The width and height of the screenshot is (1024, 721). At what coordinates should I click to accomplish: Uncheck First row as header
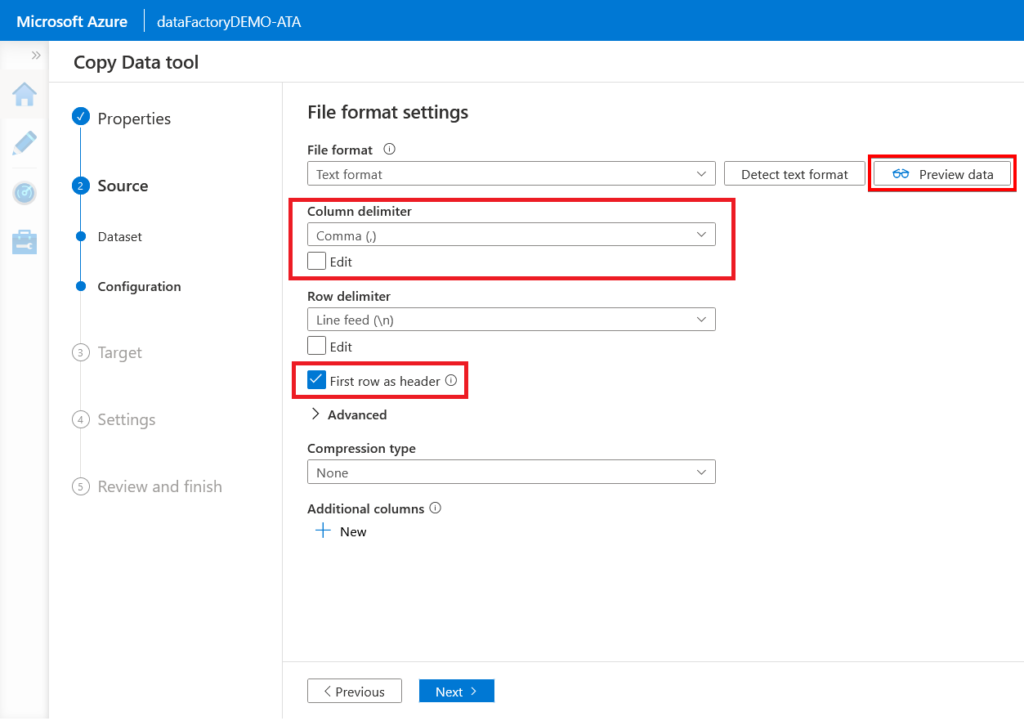(x=317, y=381)
